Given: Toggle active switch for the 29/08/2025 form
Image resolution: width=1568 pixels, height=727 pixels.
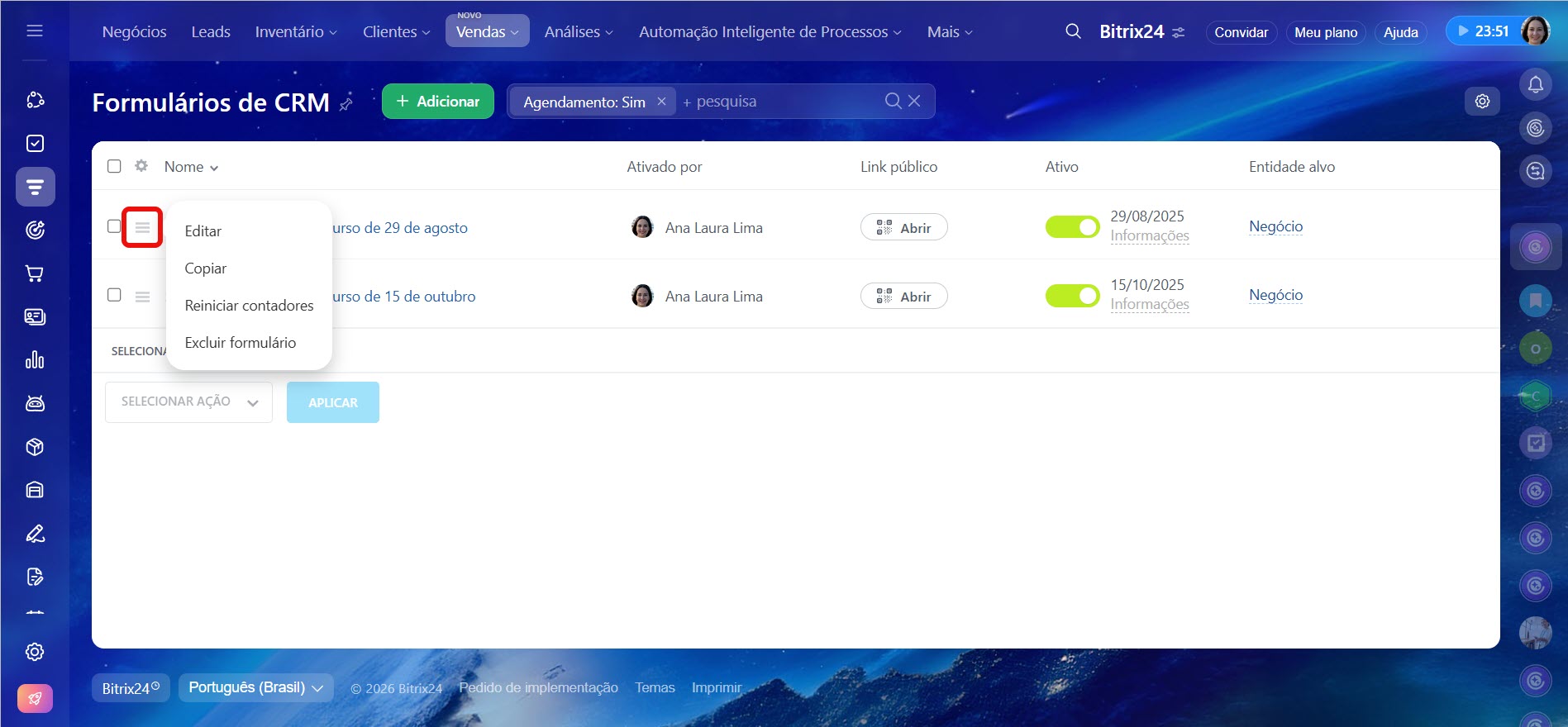Looking at the screenshot, I should tap(1072, 227).
